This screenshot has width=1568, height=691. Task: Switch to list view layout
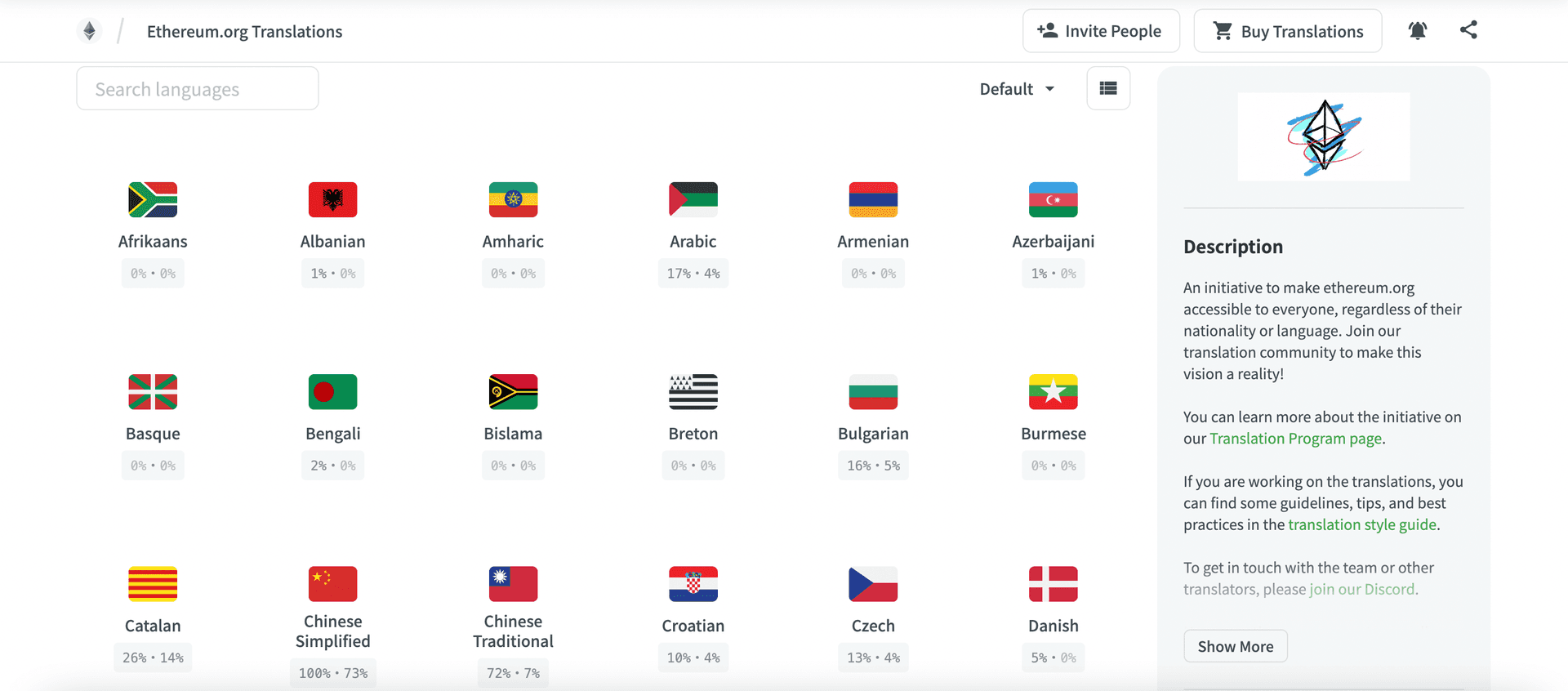pos(1108,87)
